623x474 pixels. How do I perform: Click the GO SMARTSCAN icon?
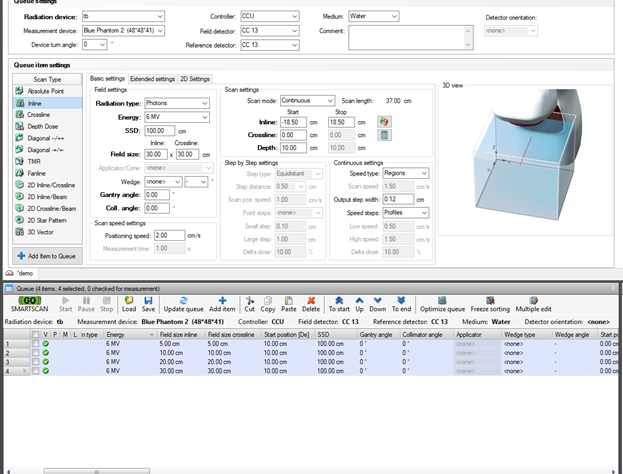coord(30,304)
